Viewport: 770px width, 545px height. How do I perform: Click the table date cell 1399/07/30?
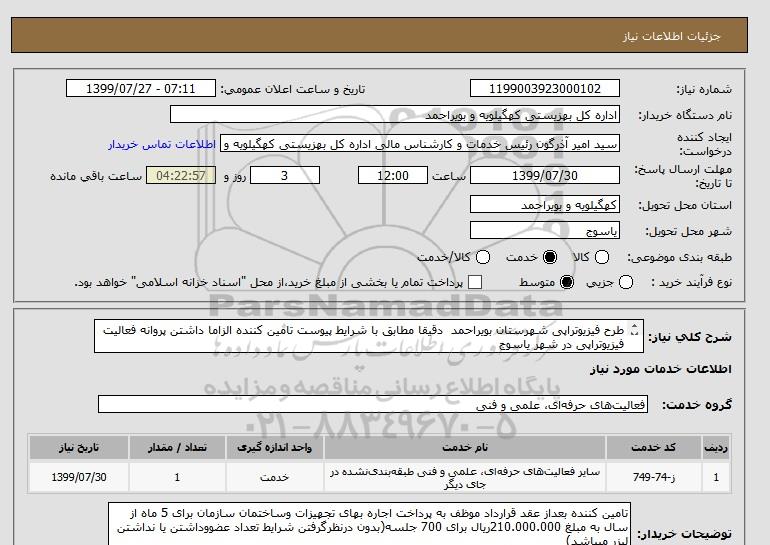point(79,477)
